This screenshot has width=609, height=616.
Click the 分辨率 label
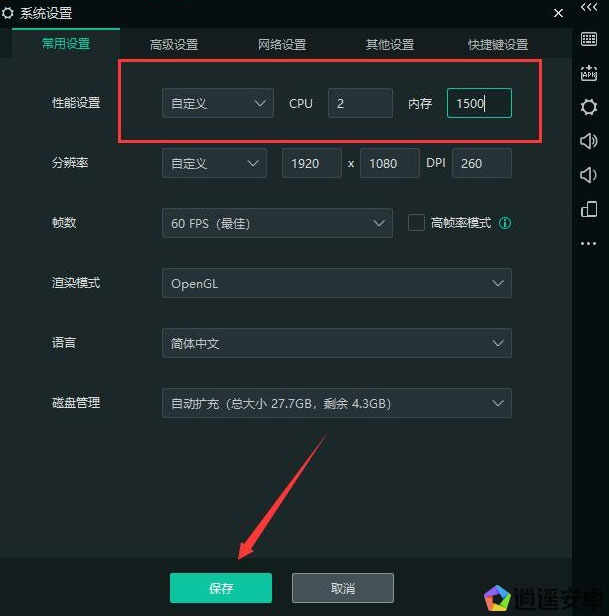click(x=70, y=163)
